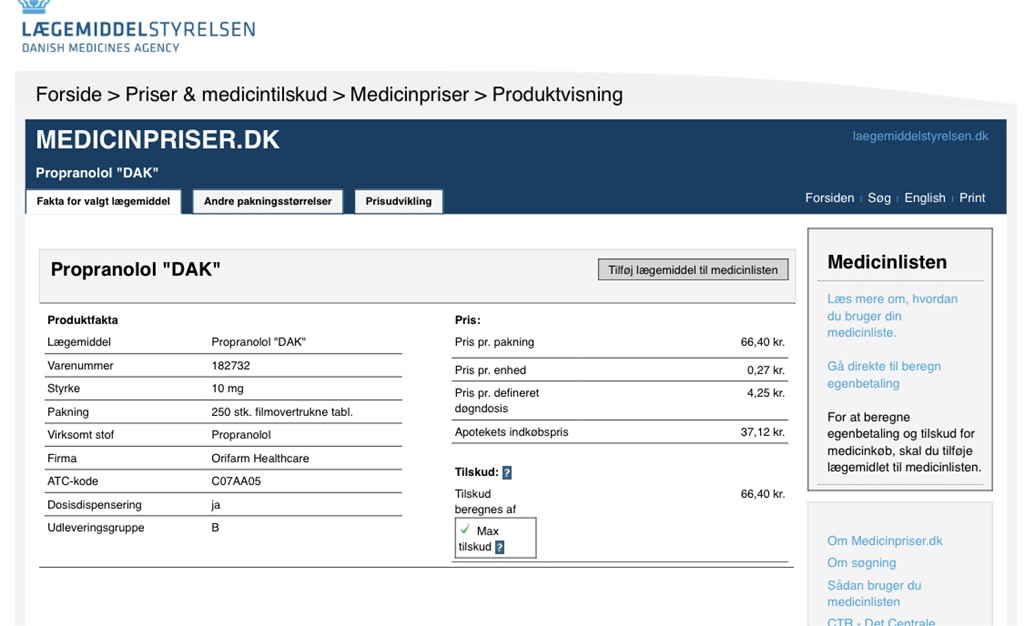Click the Pris pr. pakning label

tap(494, 342)
